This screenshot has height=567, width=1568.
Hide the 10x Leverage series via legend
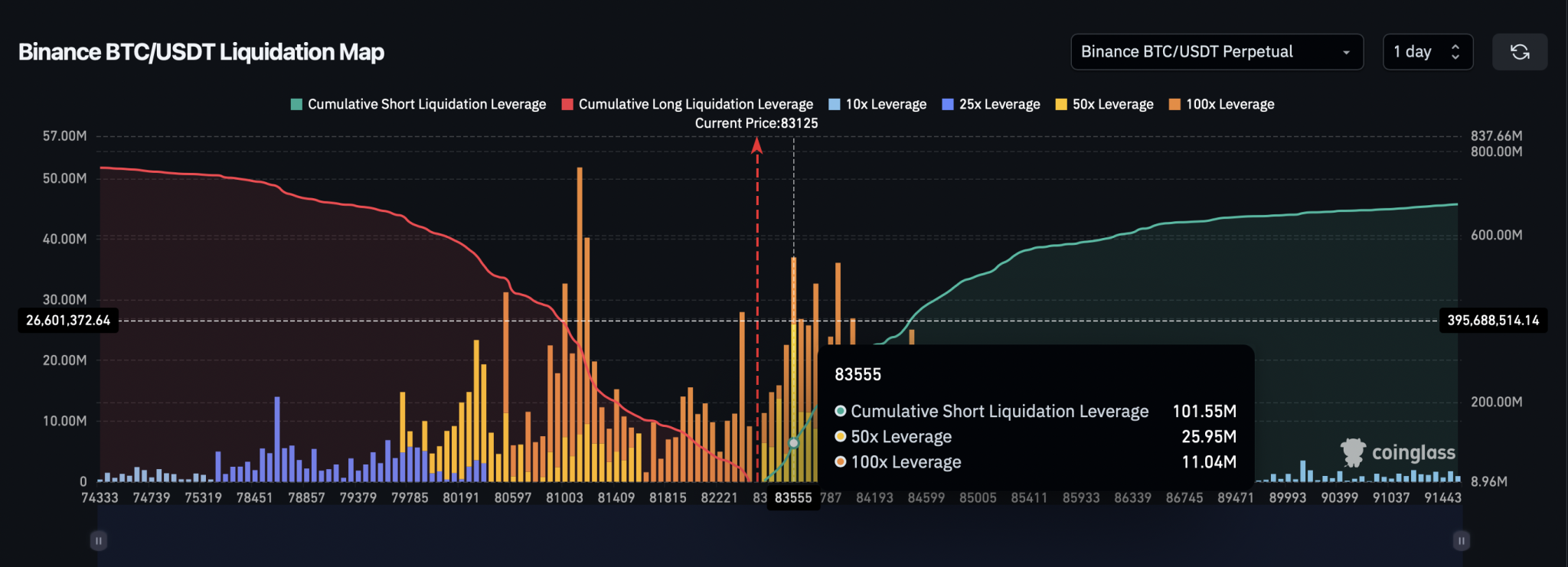coord(877,104)
